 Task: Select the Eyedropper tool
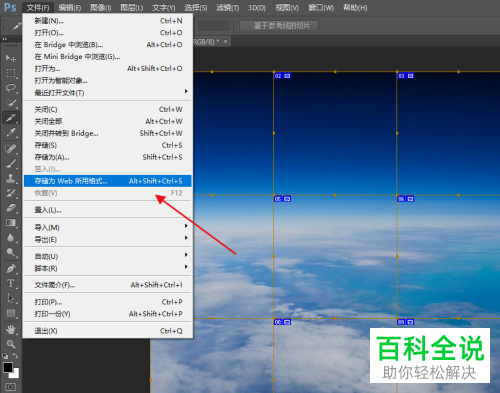[11, 133]
